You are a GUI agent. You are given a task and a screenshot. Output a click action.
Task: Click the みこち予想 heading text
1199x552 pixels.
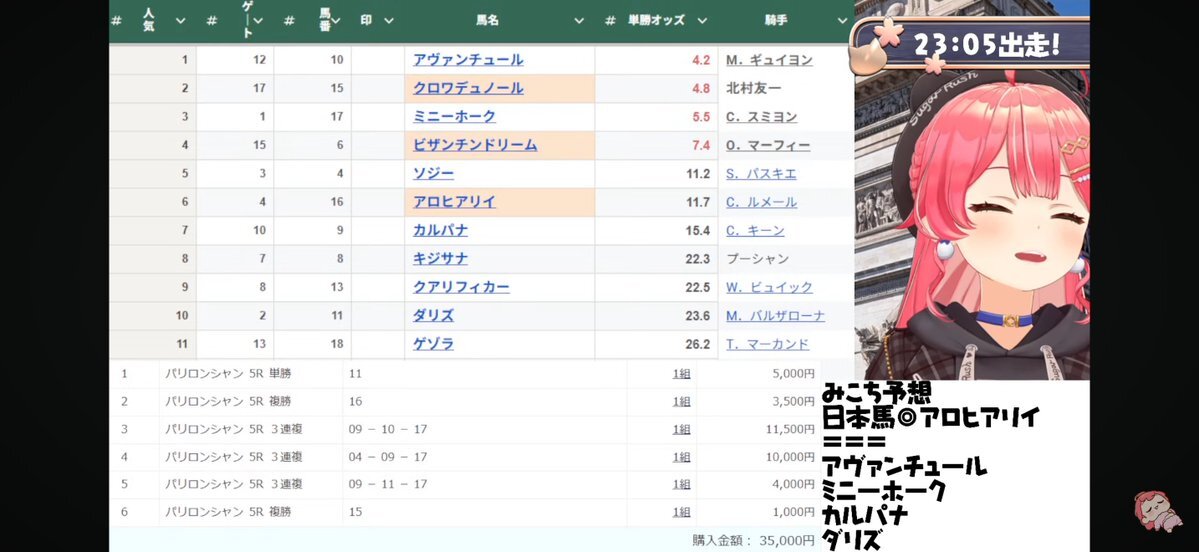coord(876,393)
